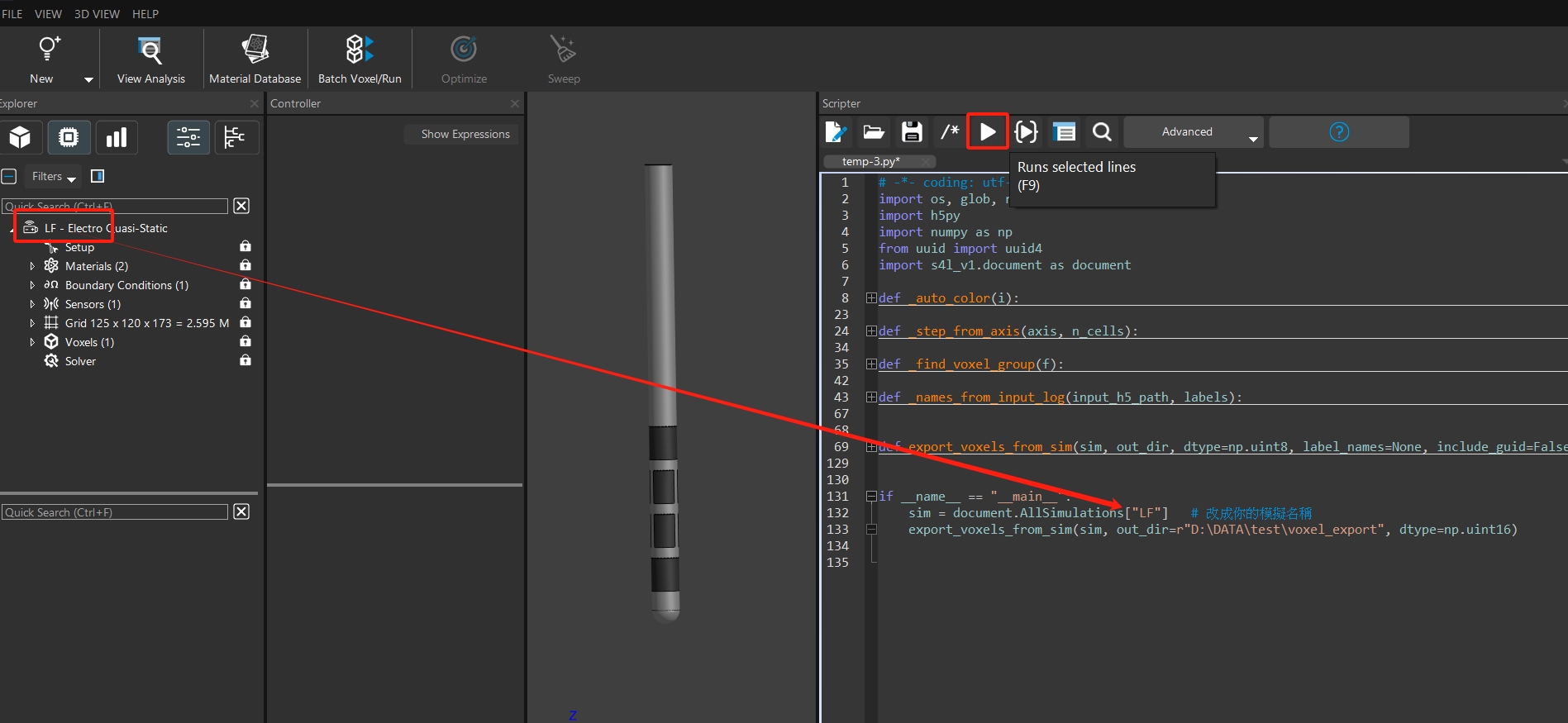1568x723 pixels.
Task: Expand the Boundary Conditions (1) tree node
Action: tap(32, 285)
